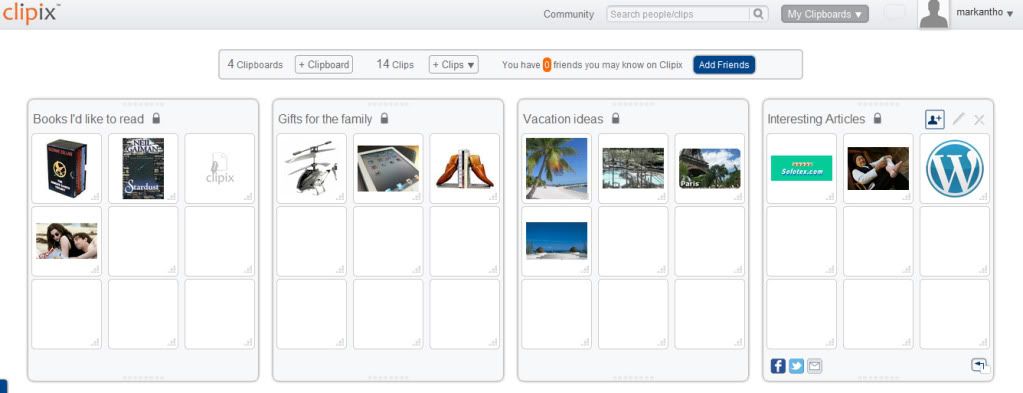This screenshot has width=1023, height=393.
Task: Expand the markantho account menu
Action: tap(985, 13)
